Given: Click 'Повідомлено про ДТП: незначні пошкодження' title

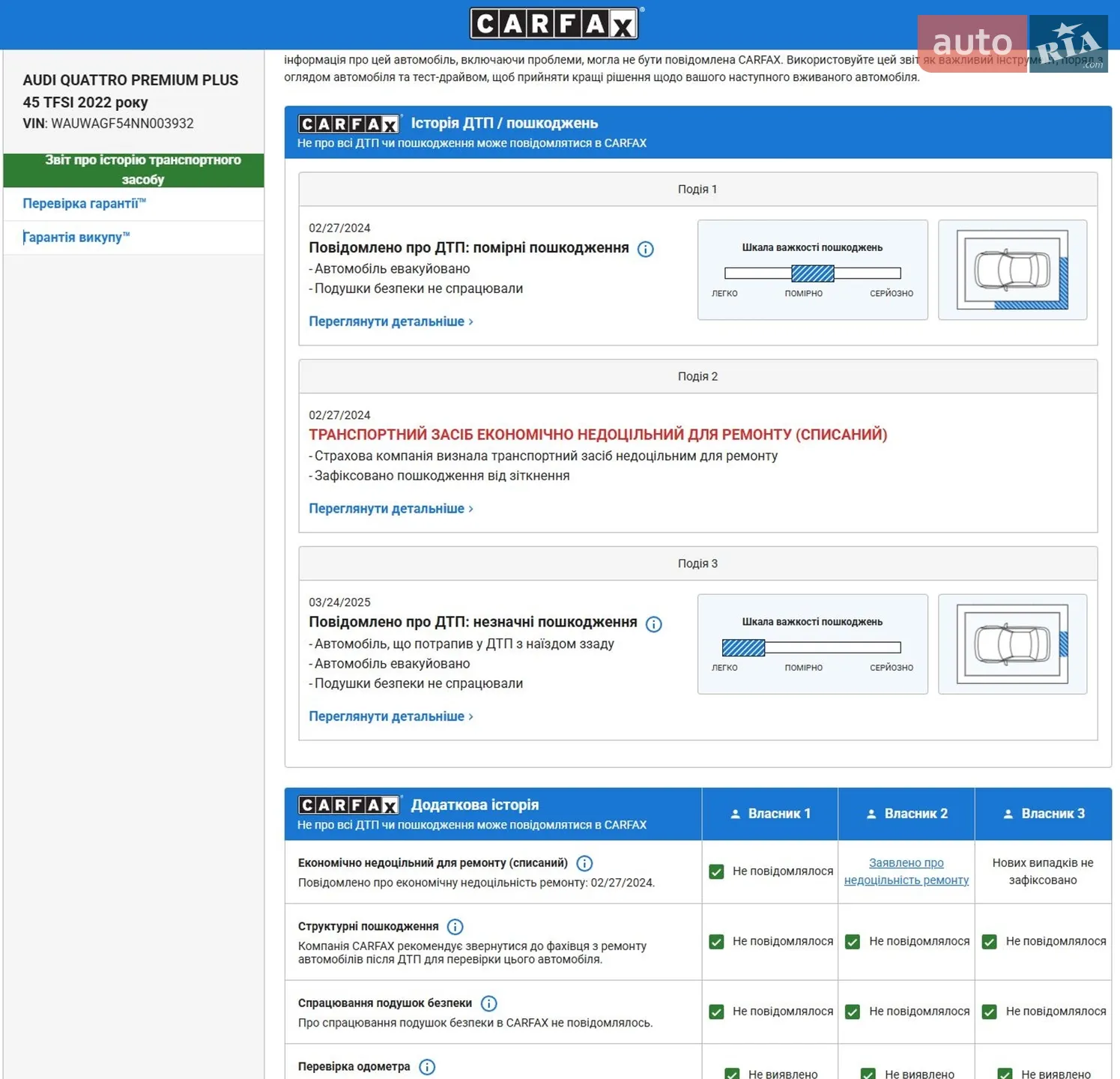Looking at the screenshot, I should coord(473,623).
